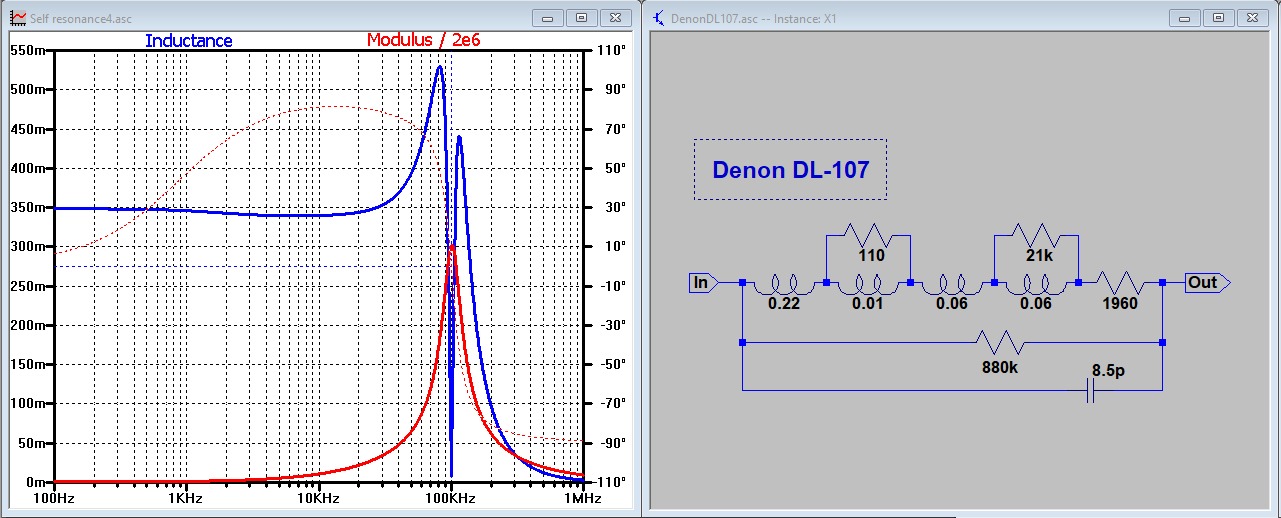
Task: Click the Denon DL-107 label box
Action: click(790, 169)
